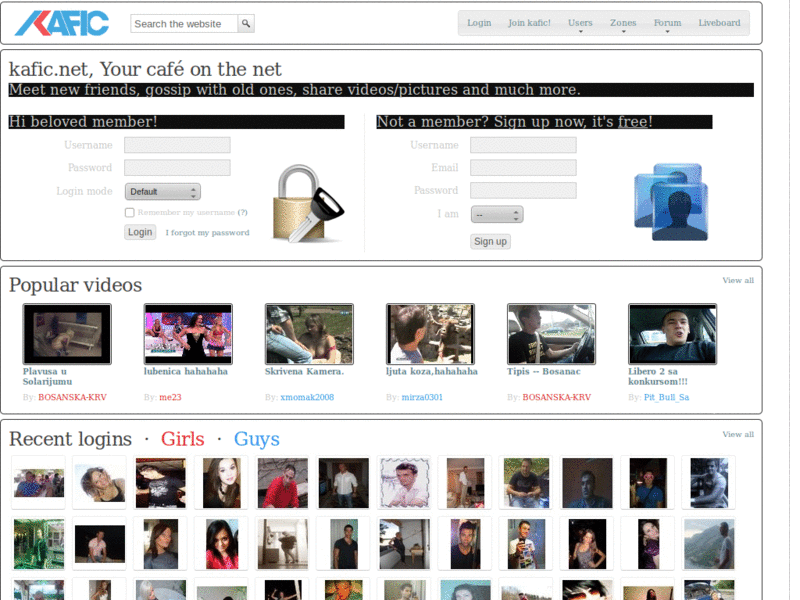
Task: Click the (?) help link next to Remember my username
Action: 242,212
